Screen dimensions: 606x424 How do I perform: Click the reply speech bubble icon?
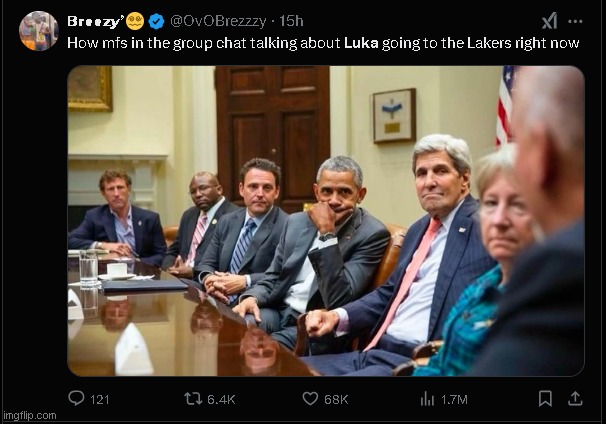[x=76, y=398]
